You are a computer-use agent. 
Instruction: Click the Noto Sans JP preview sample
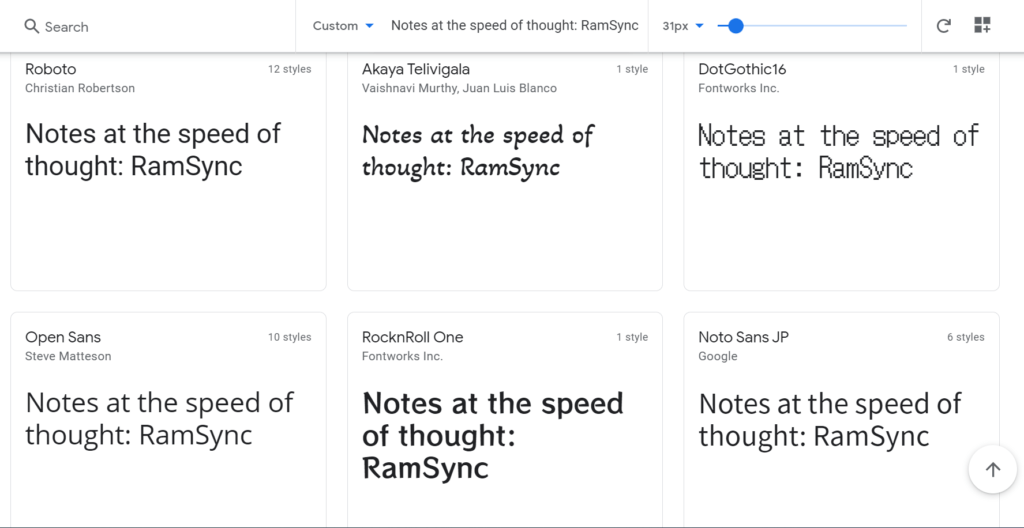click(830, 420)
